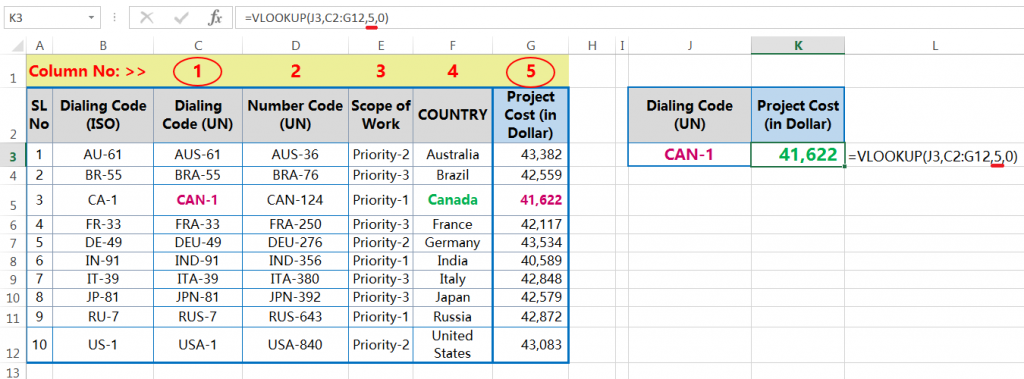Click the 'Scope of Work' header cell
The width and height of the screenshot is (1024, 379).
pyautogui.click(x=381, y=115)
